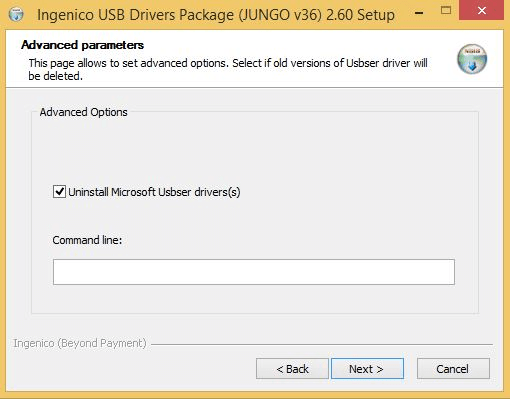Image resolution: width=510 pixels, height=399 pixels.
Task: Maximize the setup window
Action: coord(446,11)
